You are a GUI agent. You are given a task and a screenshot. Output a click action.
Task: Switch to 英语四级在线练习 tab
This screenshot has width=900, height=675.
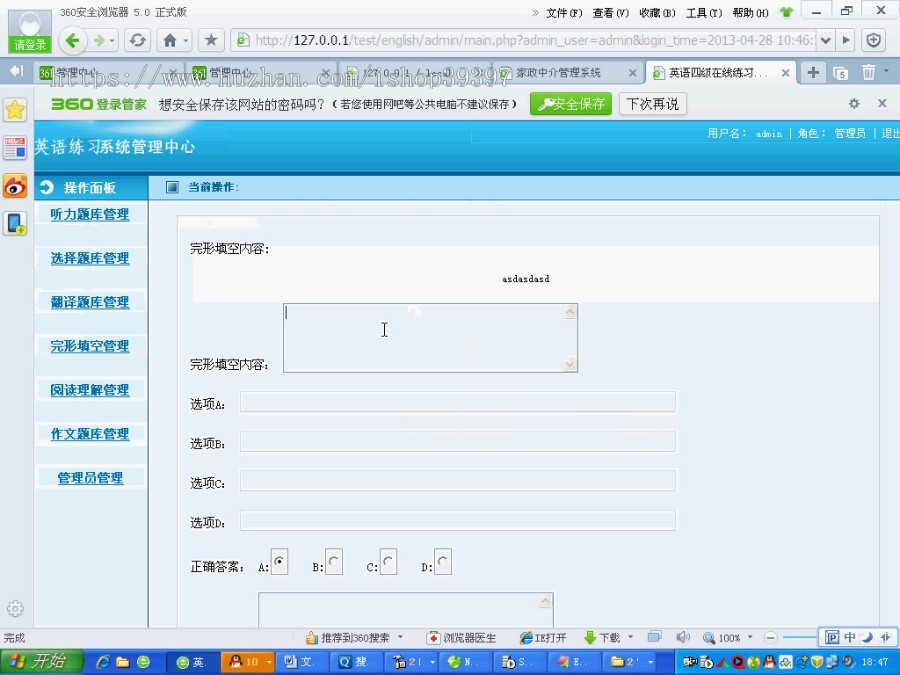point(717,73)
